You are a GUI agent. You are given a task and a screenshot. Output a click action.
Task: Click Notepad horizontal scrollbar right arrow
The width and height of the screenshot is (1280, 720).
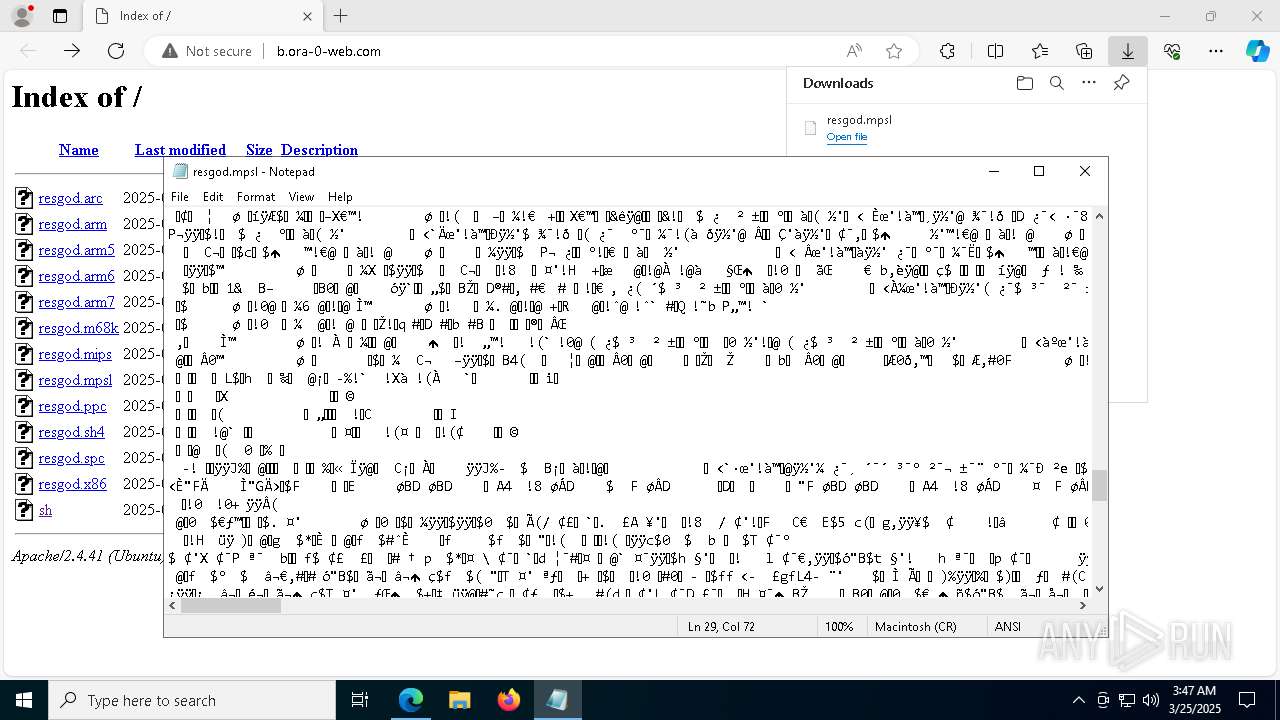coord(1084,605)
